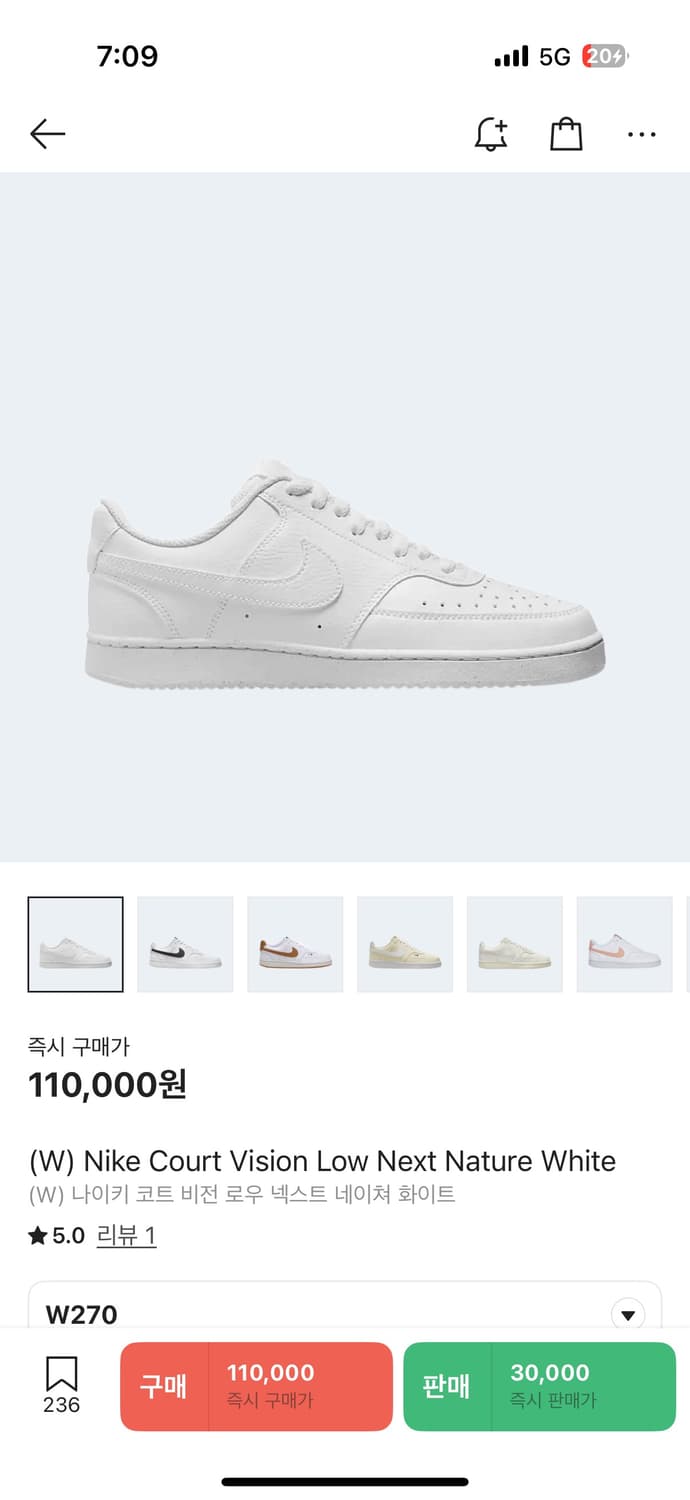Tap the 110,000원 instant buy price
This screenshot has width=690, height=1500.
click(108, 1084)
